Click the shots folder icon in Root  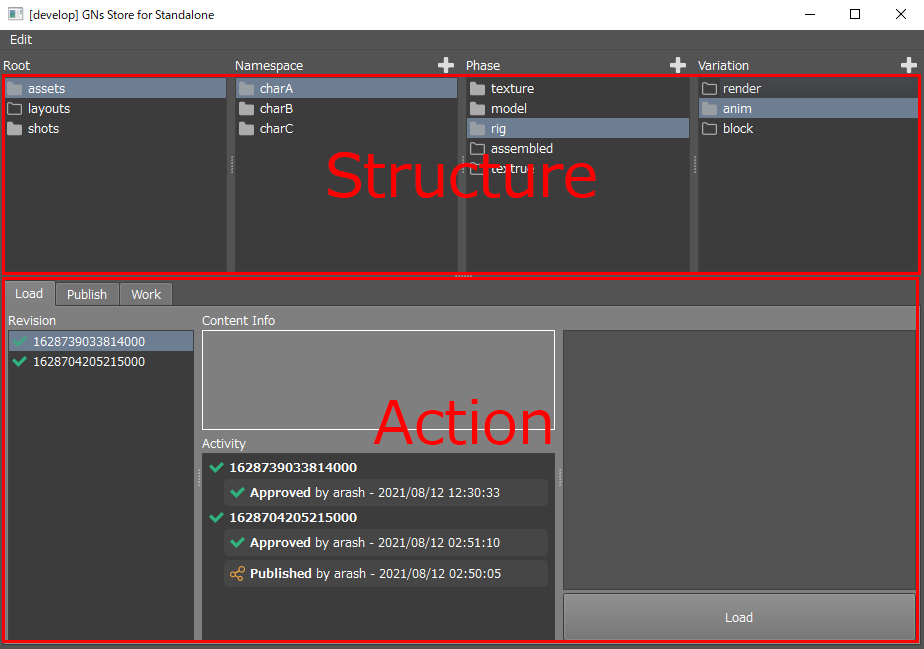15,129
